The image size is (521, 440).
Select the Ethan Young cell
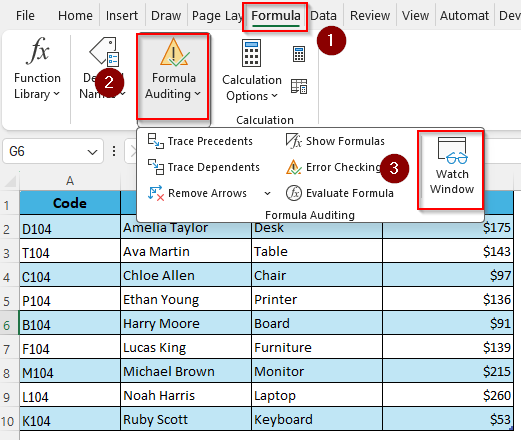(186, 300)
